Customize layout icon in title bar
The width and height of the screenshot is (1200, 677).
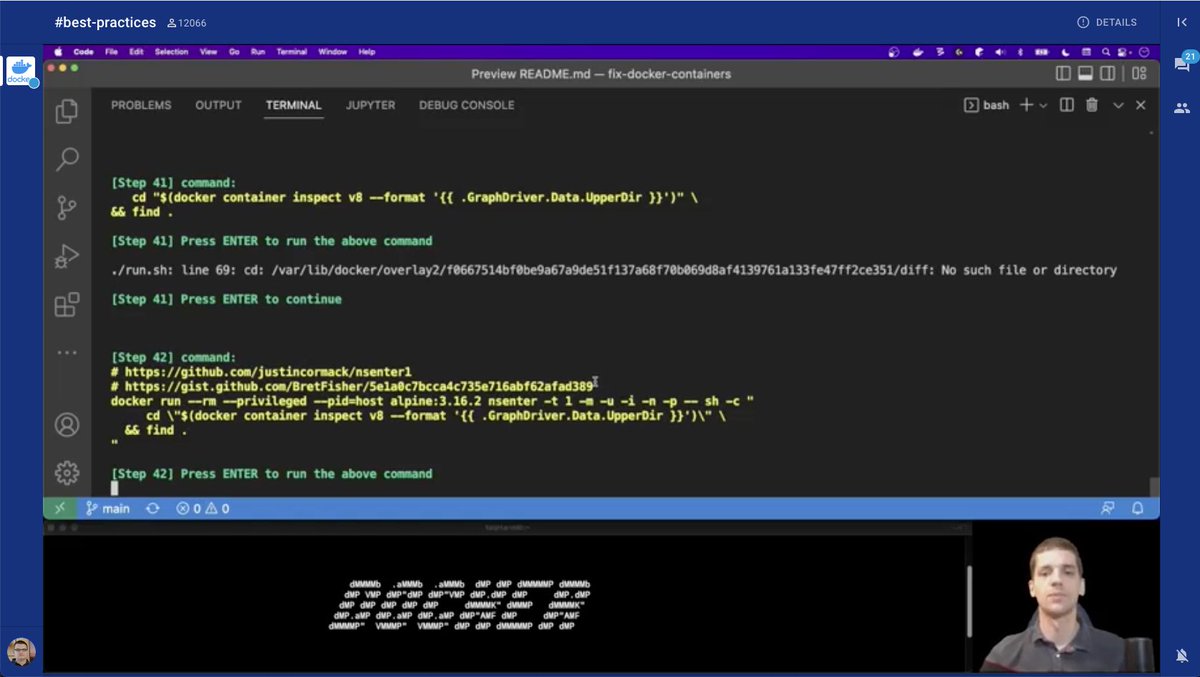[x=1139, y=74]
